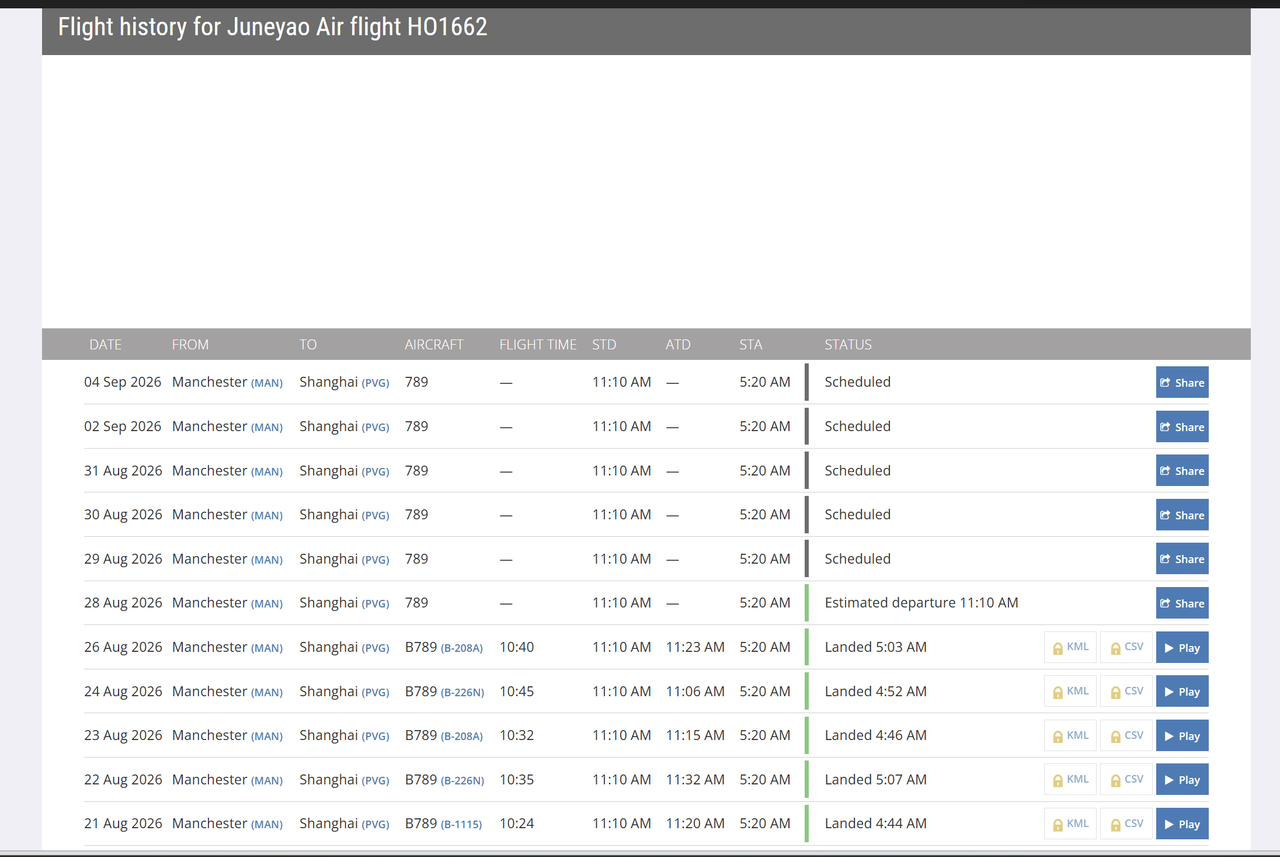Open PVG airport link on 04 Sep row
This screenshot has width=1280, height=857.
[376, 383]
